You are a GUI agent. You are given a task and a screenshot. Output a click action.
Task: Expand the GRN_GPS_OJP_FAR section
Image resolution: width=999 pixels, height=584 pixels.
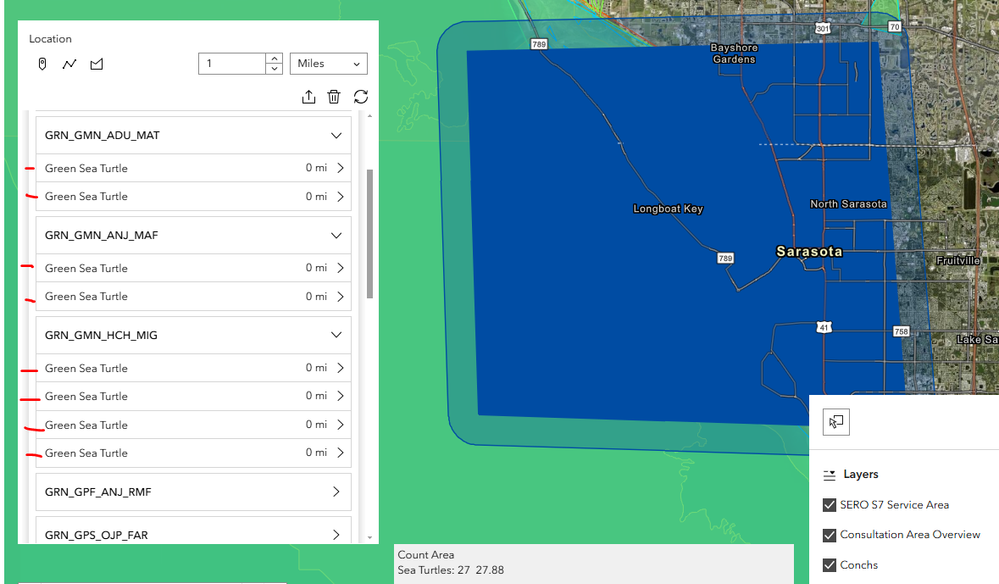point(336,533)
